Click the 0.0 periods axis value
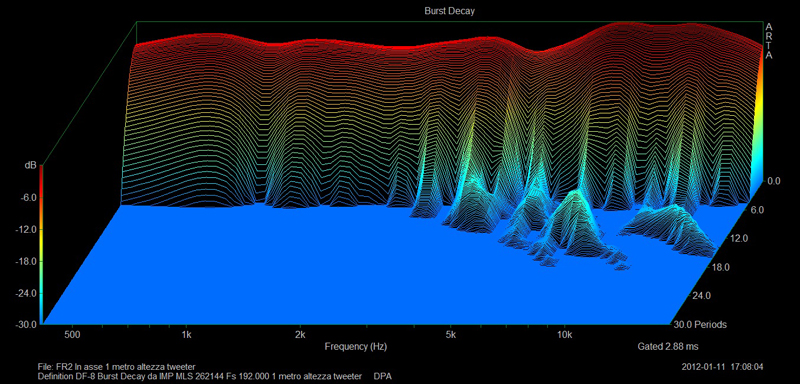Image resolution: width=800 pixels, height=384 pixels. click(x=774, y=181)
